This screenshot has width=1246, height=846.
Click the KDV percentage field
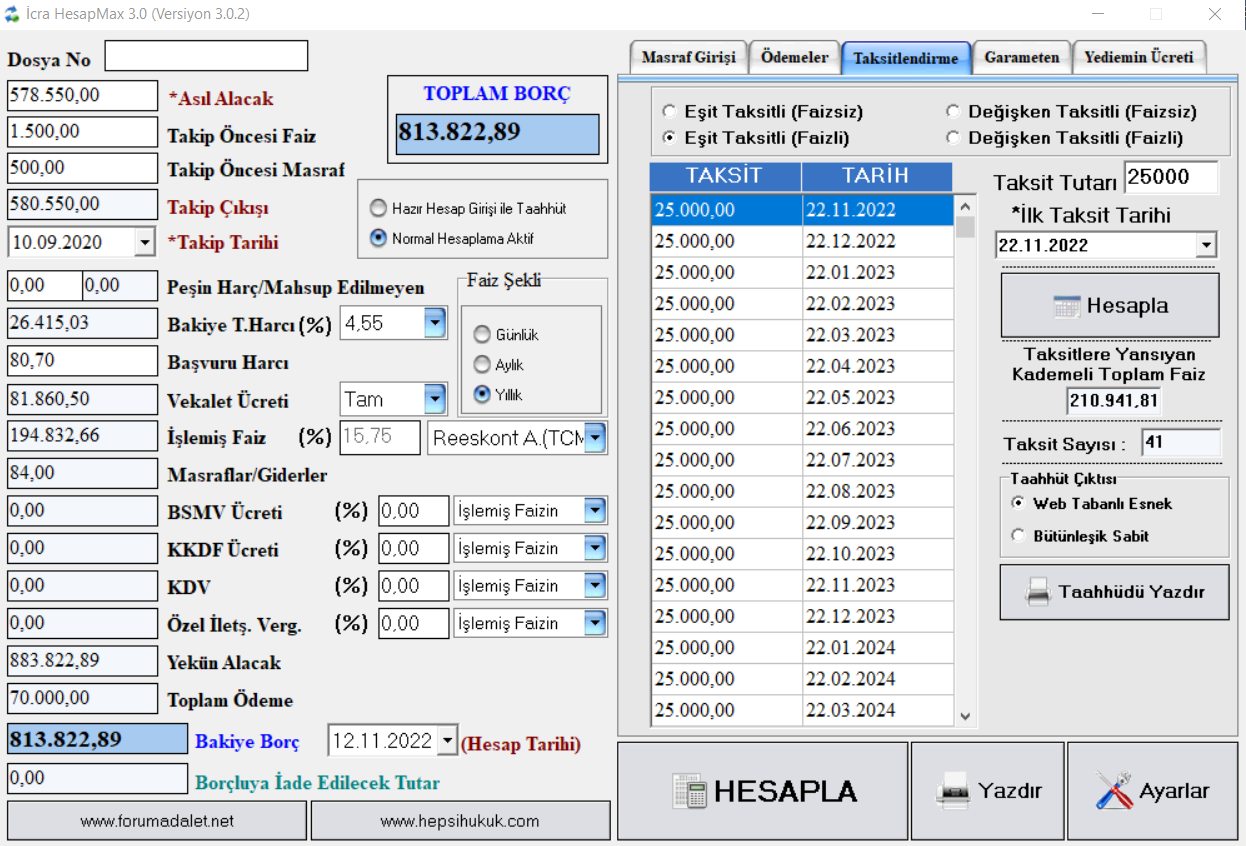coord(414,586)
